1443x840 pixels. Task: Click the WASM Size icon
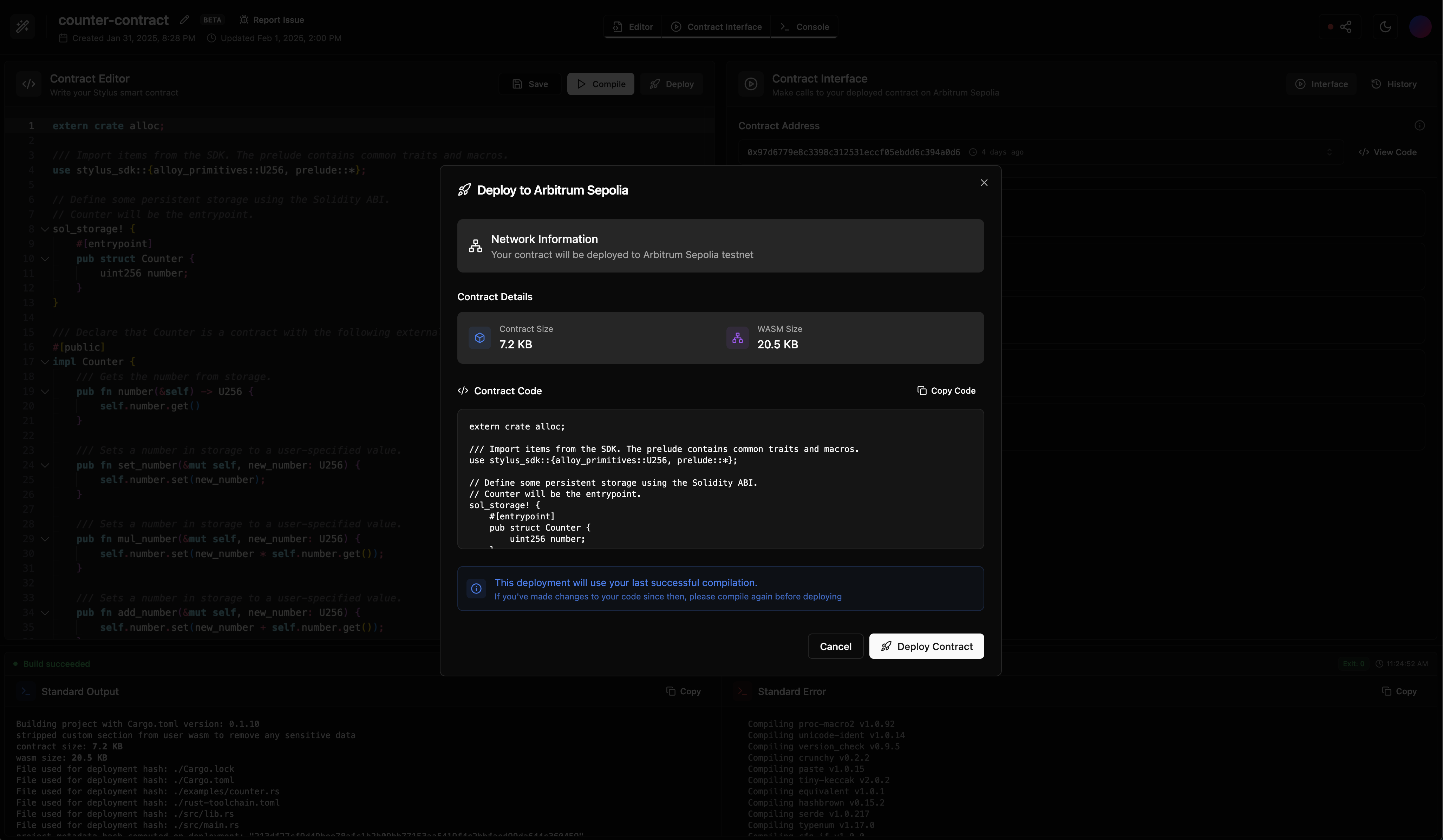pos(738,338)
